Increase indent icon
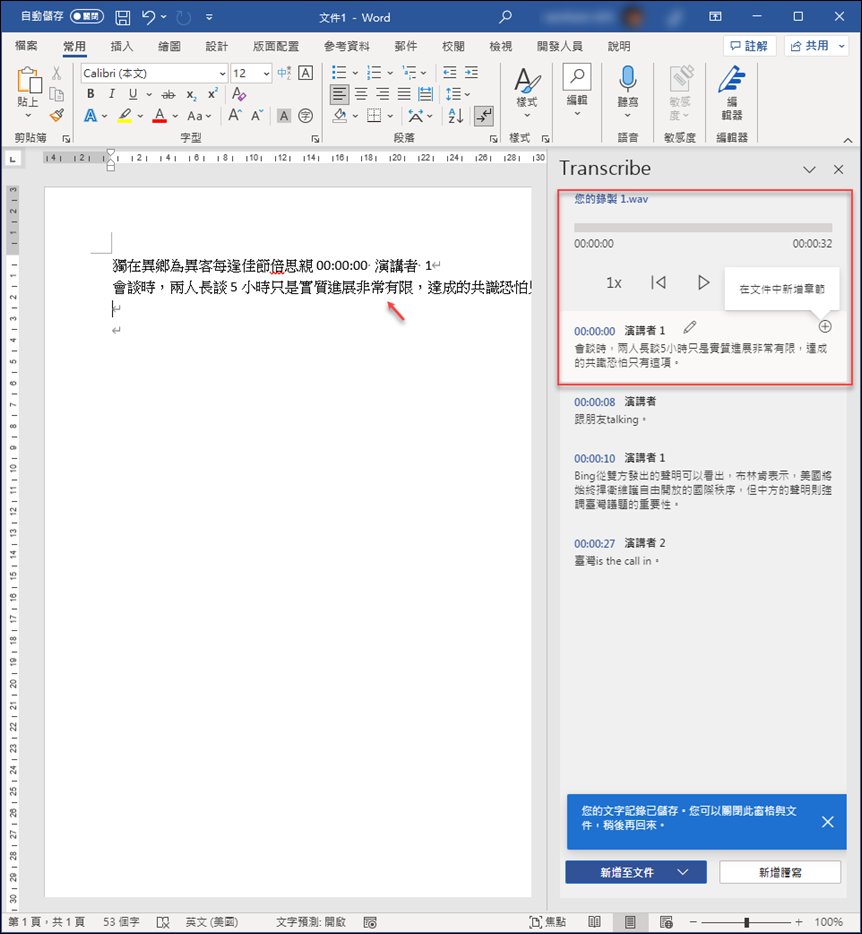862x934 pixels. click(x=471, y=73)
